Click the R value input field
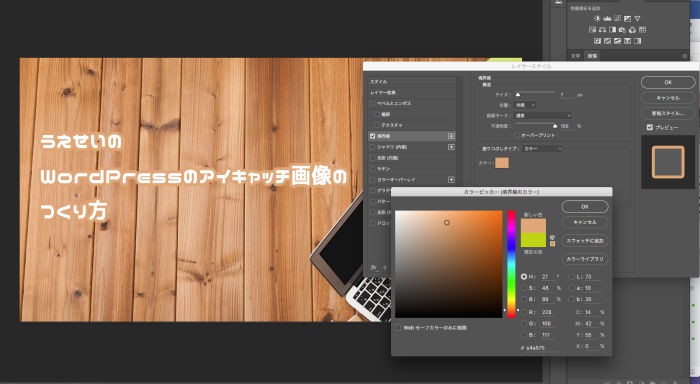 coord(549,312)
